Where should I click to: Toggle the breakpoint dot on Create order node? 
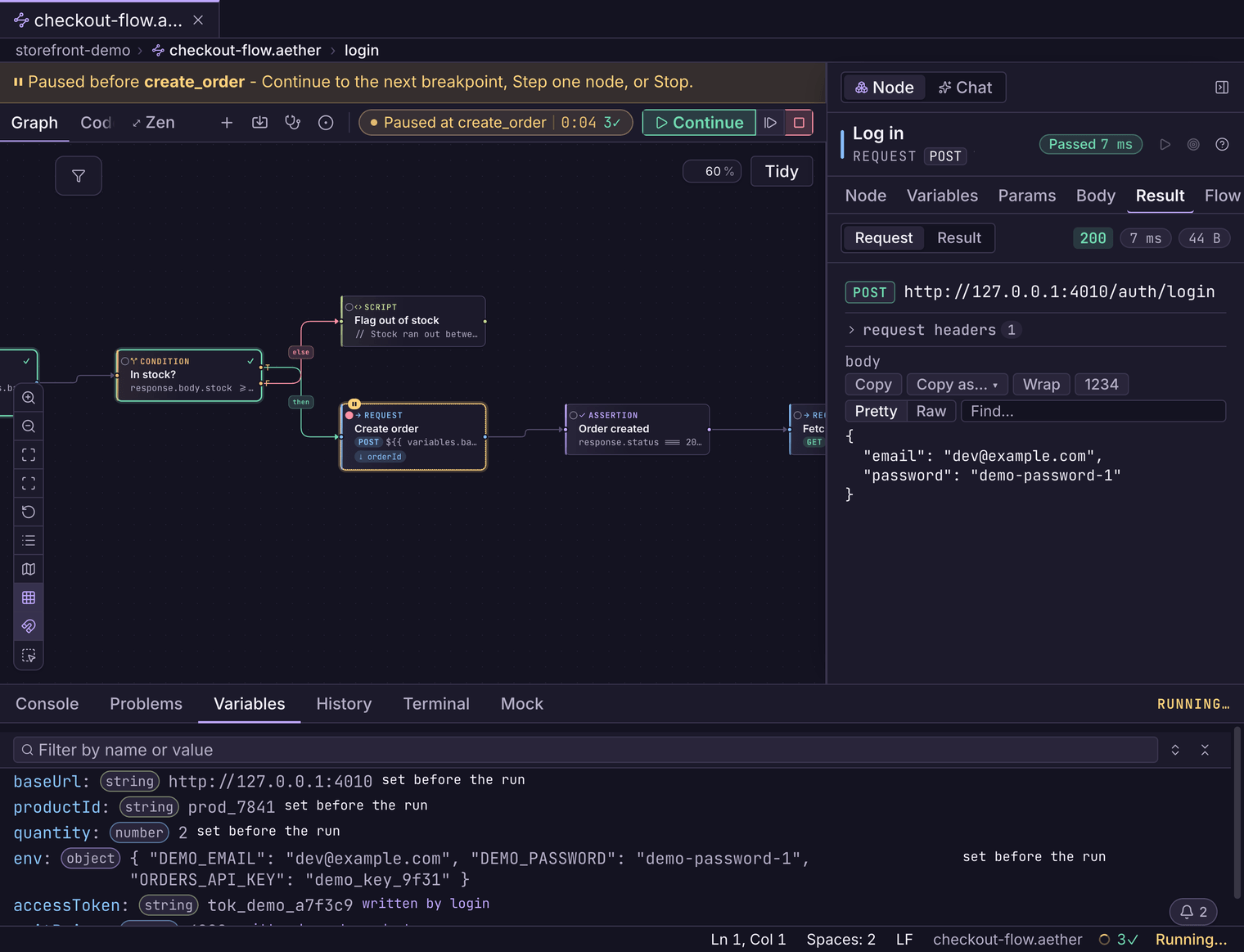pos(349,416)
